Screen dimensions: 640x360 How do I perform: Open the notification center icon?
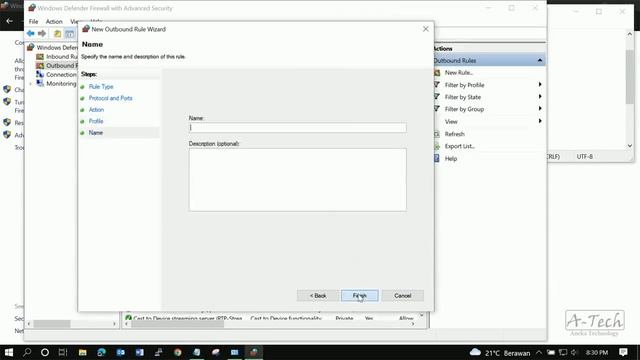click(623, 352)
